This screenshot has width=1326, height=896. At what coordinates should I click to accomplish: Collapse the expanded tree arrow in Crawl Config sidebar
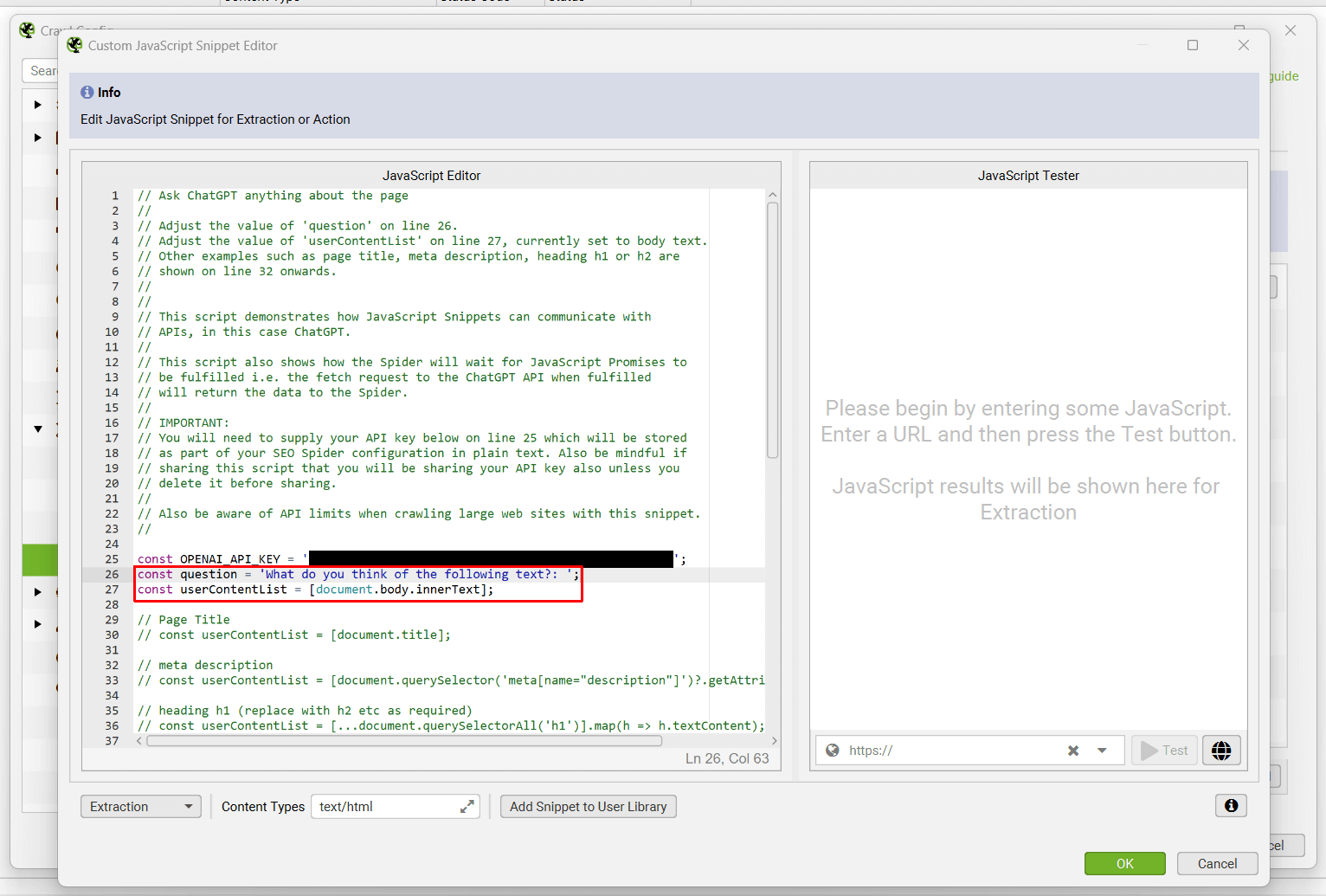pyautogui.click(x=38, y=429)
